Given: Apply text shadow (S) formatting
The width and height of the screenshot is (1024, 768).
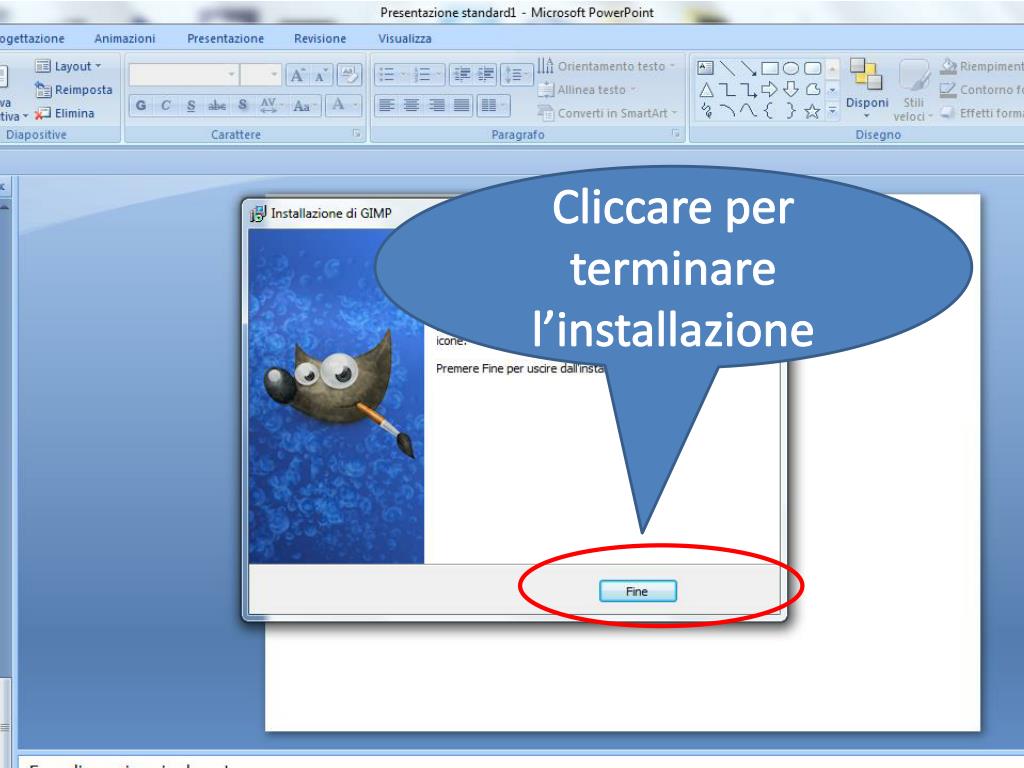Looking at the screenshot, I should tap(242, 105).
